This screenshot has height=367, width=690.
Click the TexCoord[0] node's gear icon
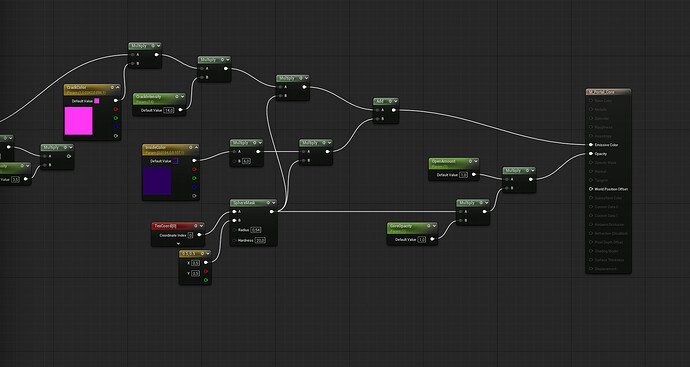(195, 226)
